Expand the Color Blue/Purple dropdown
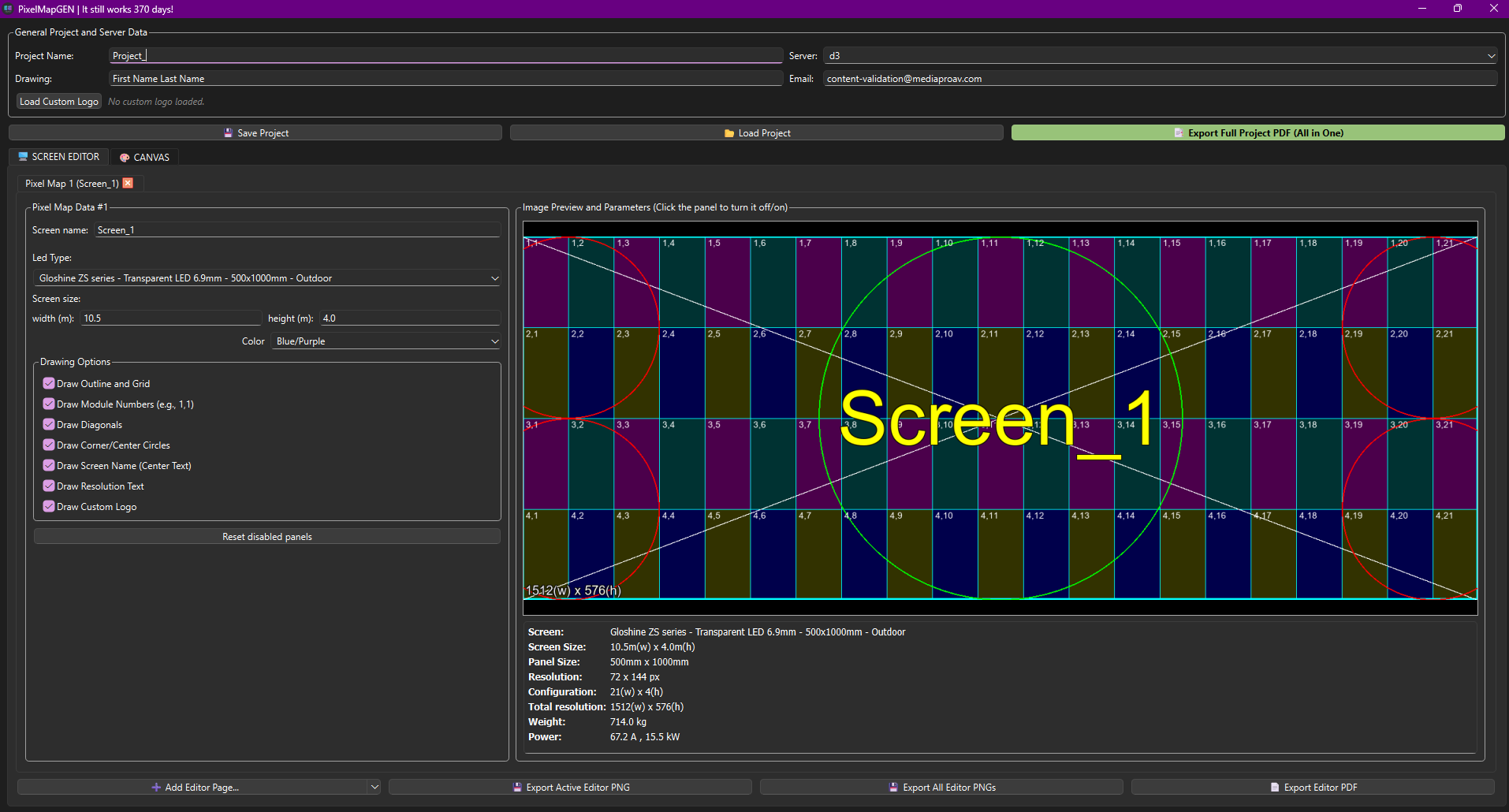Image resolution: width=1509 pixels, height=812 pixels. [x=386, y=341]
